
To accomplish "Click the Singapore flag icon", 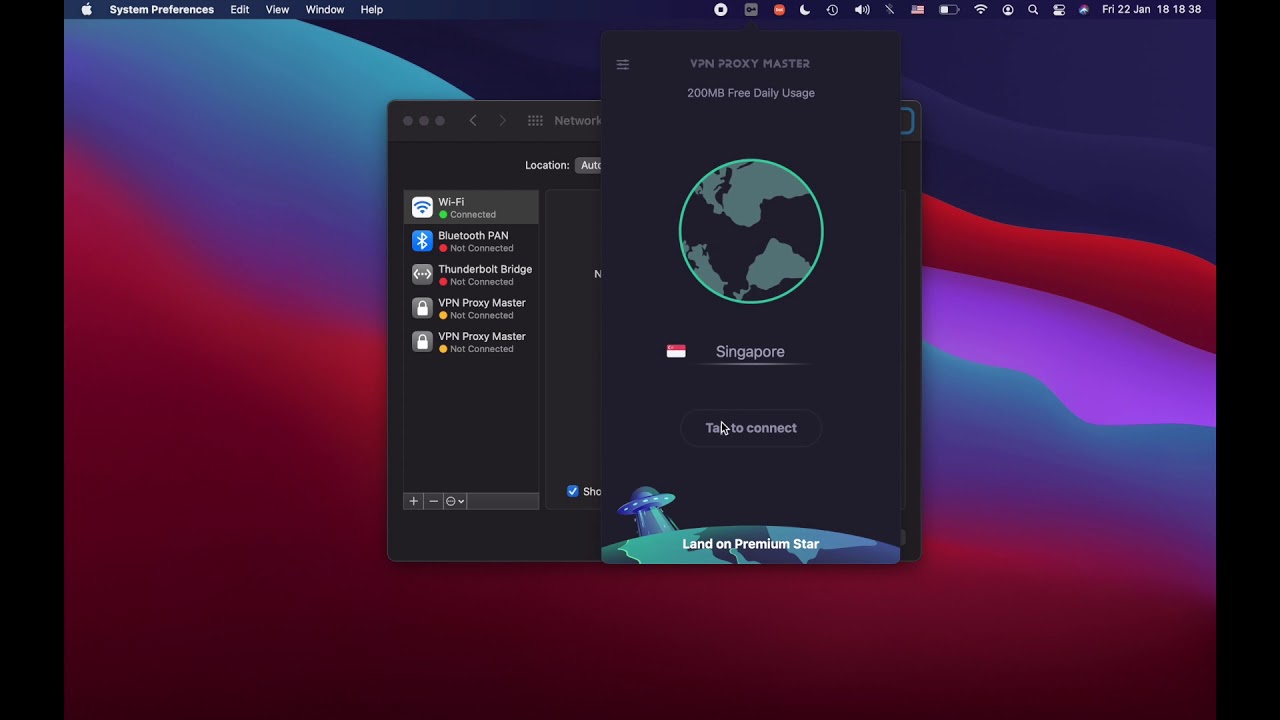I will [676, 352].
